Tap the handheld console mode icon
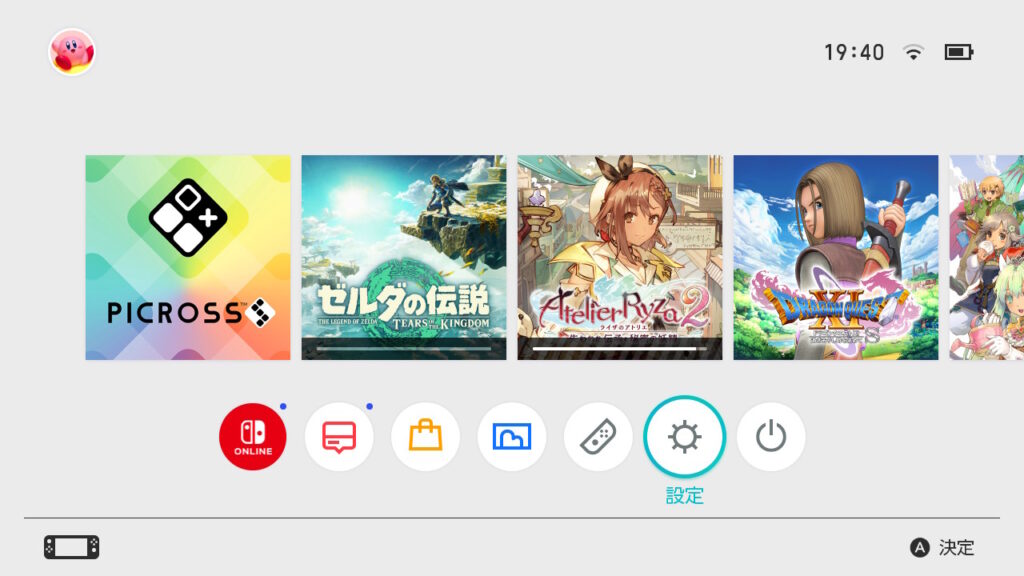The image size is (1024, 576). click(72, 547)
